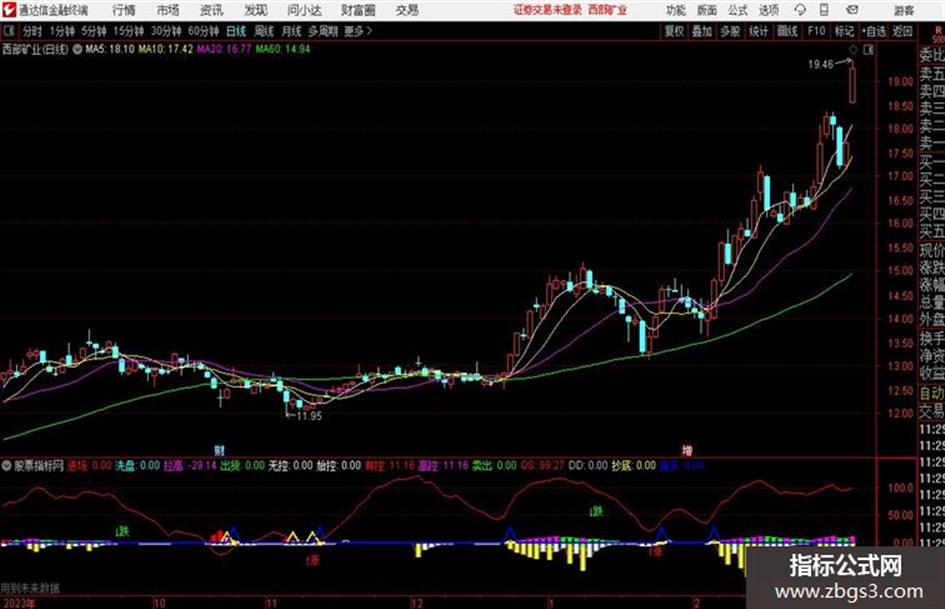
Task: Select the 周线 weekly period
Action: coord(264,31)
